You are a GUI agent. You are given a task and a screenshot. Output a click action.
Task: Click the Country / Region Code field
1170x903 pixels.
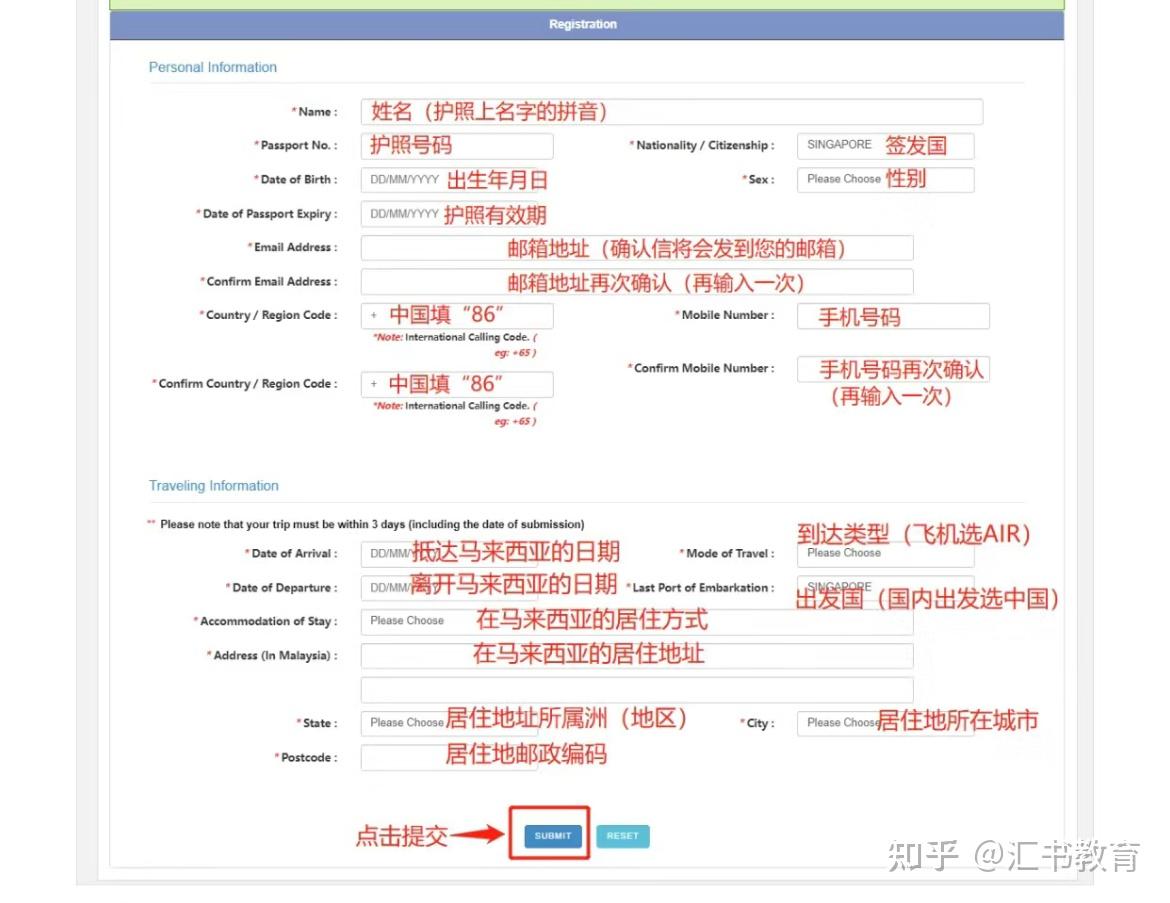pos(456,315)
